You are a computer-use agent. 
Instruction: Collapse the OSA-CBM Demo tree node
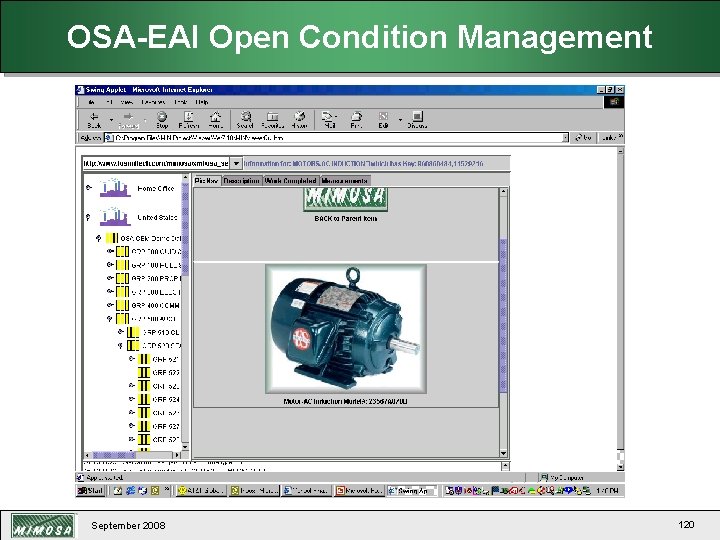(98, 238)
